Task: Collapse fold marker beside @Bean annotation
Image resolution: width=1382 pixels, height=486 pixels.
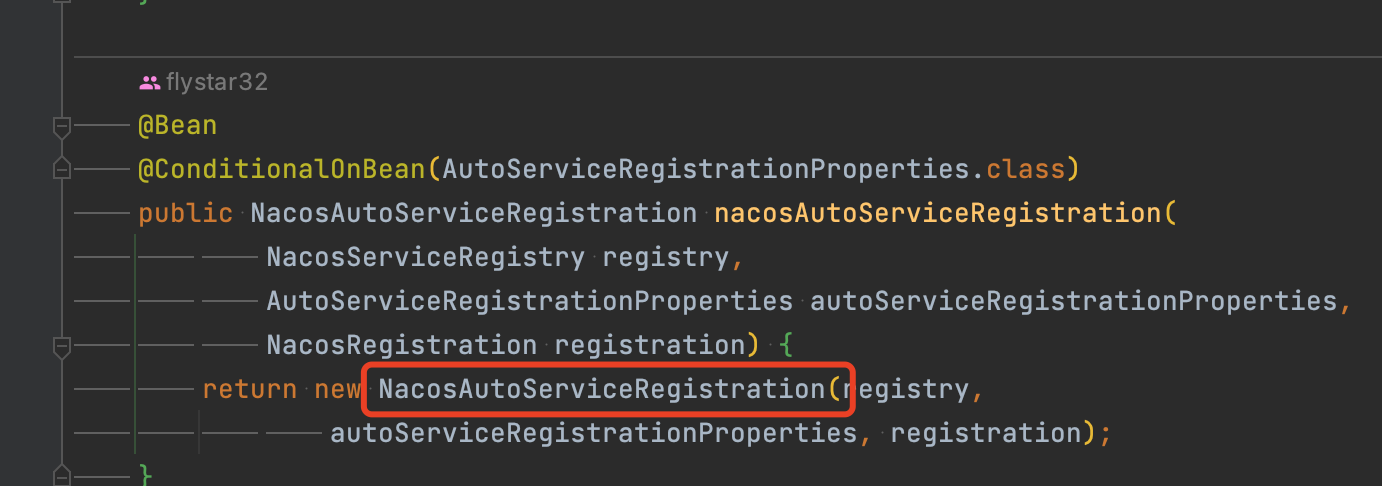Action: coord(62,127)
